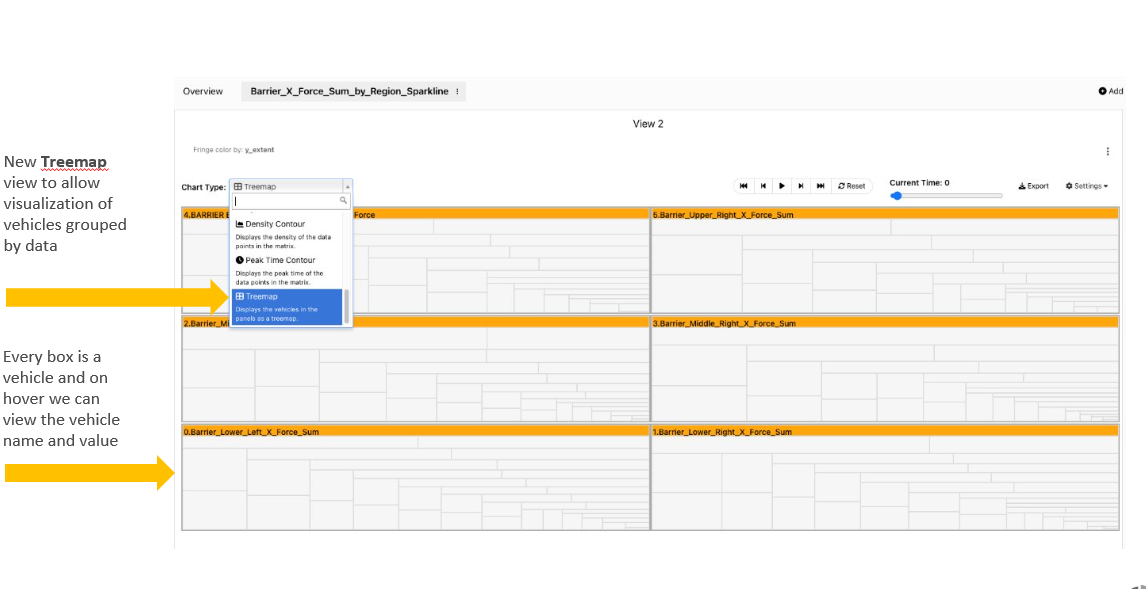This screenshot has height=589, width=1146.
Task: Play the time animation
Action: (782, 186)
